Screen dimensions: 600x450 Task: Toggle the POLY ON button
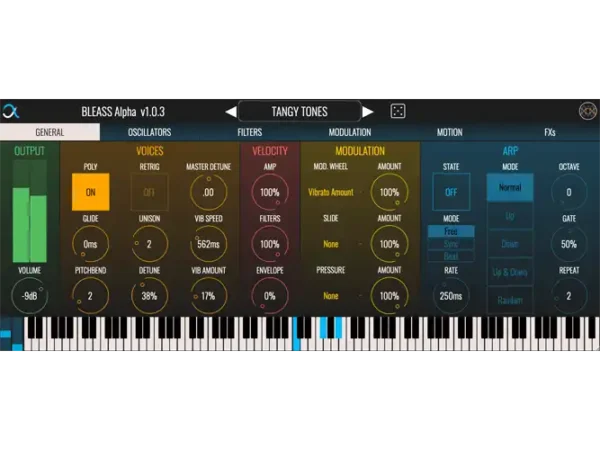91,192
